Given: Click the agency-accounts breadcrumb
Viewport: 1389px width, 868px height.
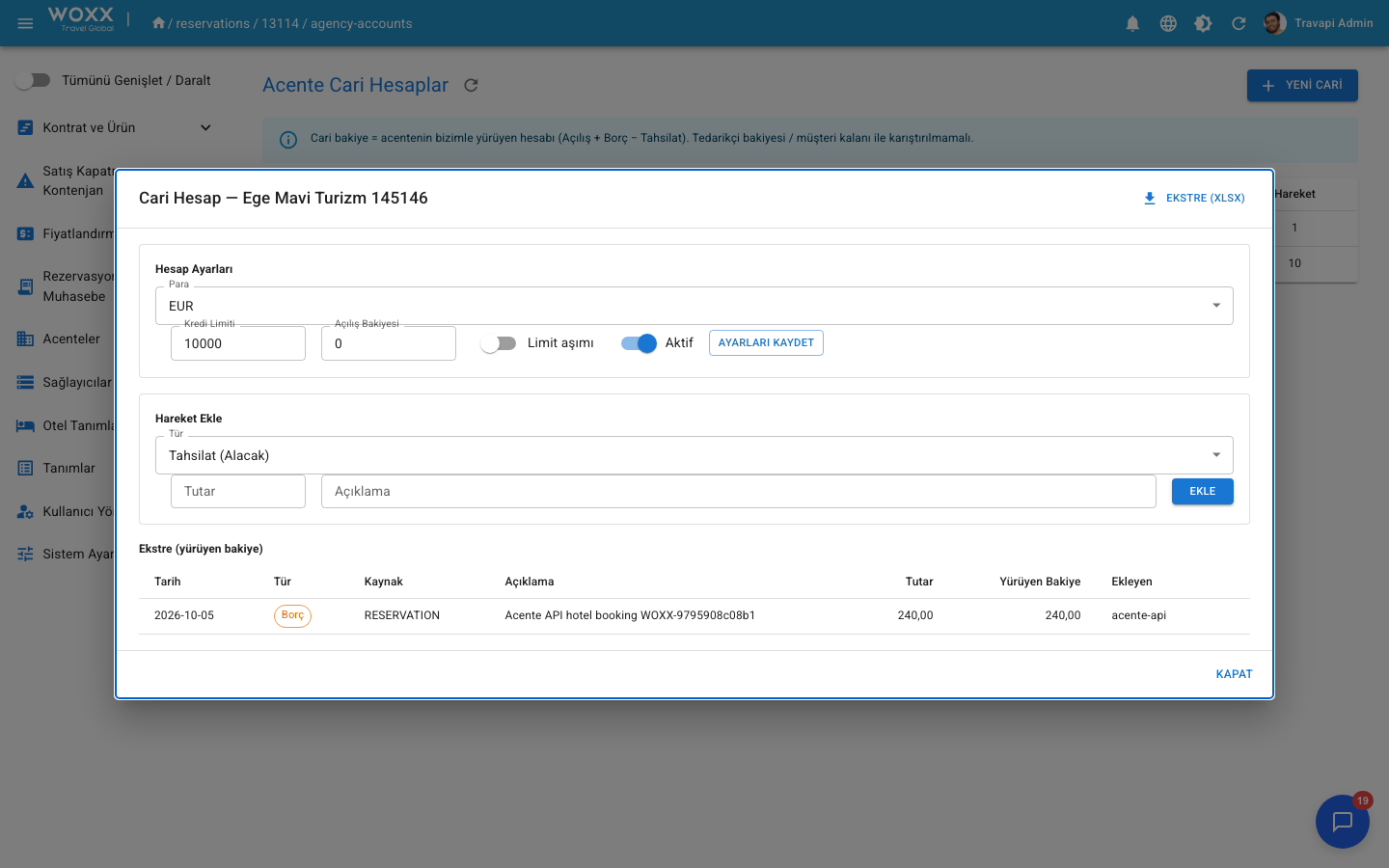Looking at the screenshot, I should tap(361, 23).
